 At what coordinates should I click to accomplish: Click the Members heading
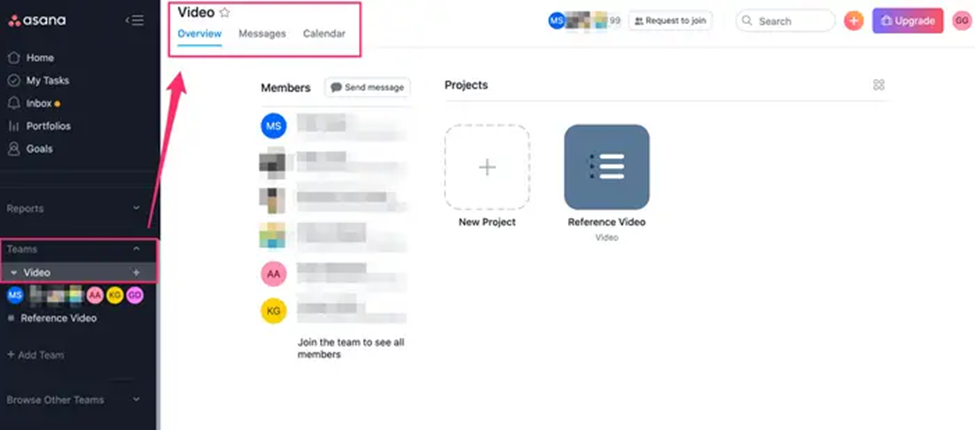[285, 88]
